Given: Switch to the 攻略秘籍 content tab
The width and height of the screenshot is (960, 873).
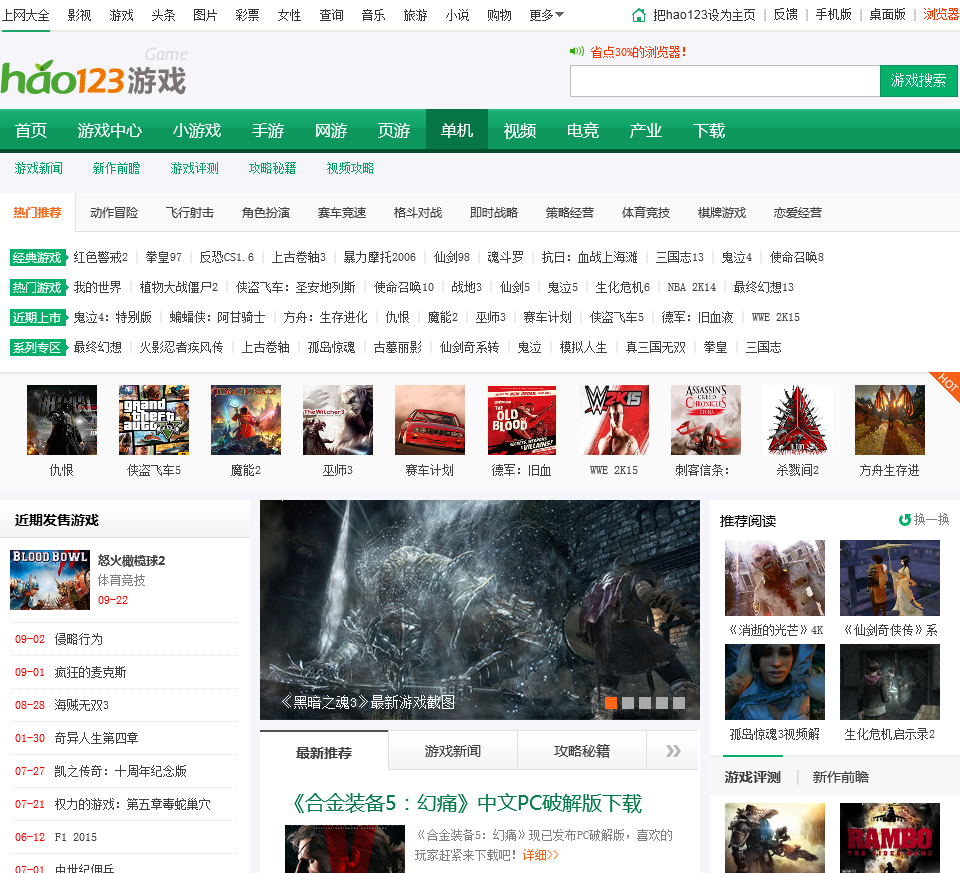Looking at the screenshot, I should coord(582,751).
